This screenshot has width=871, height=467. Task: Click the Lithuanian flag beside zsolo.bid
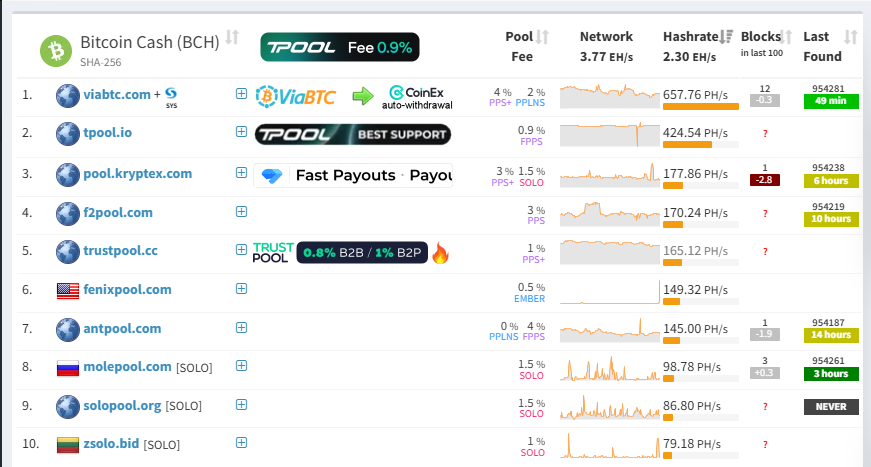pyautogui.click(x=68, y=445)
